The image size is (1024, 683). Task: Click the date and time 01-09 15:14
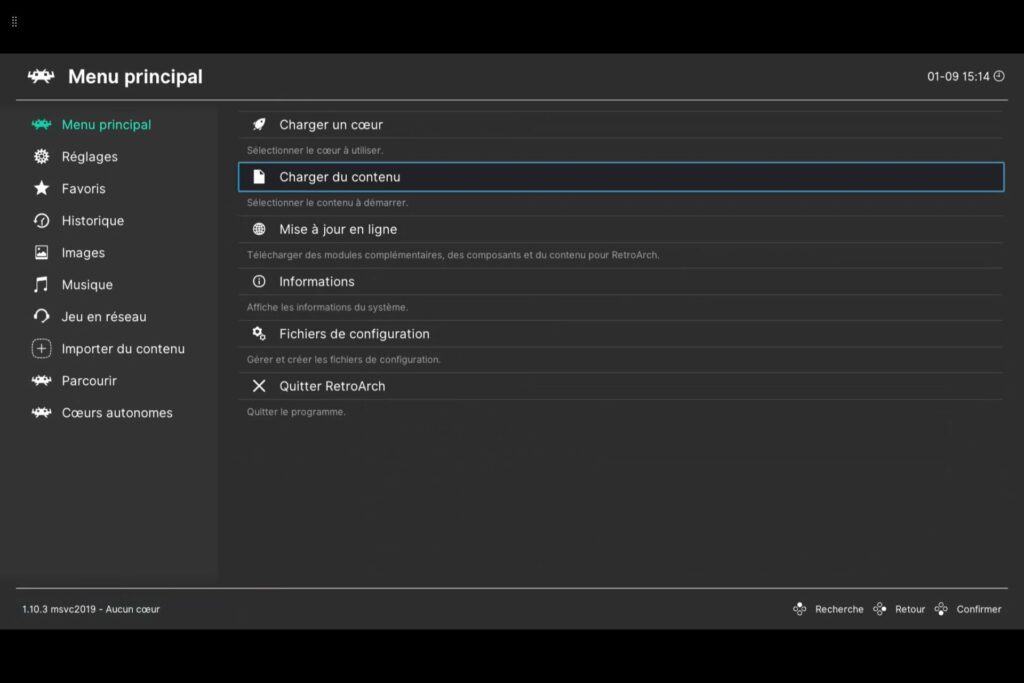(x=958, y=76)
